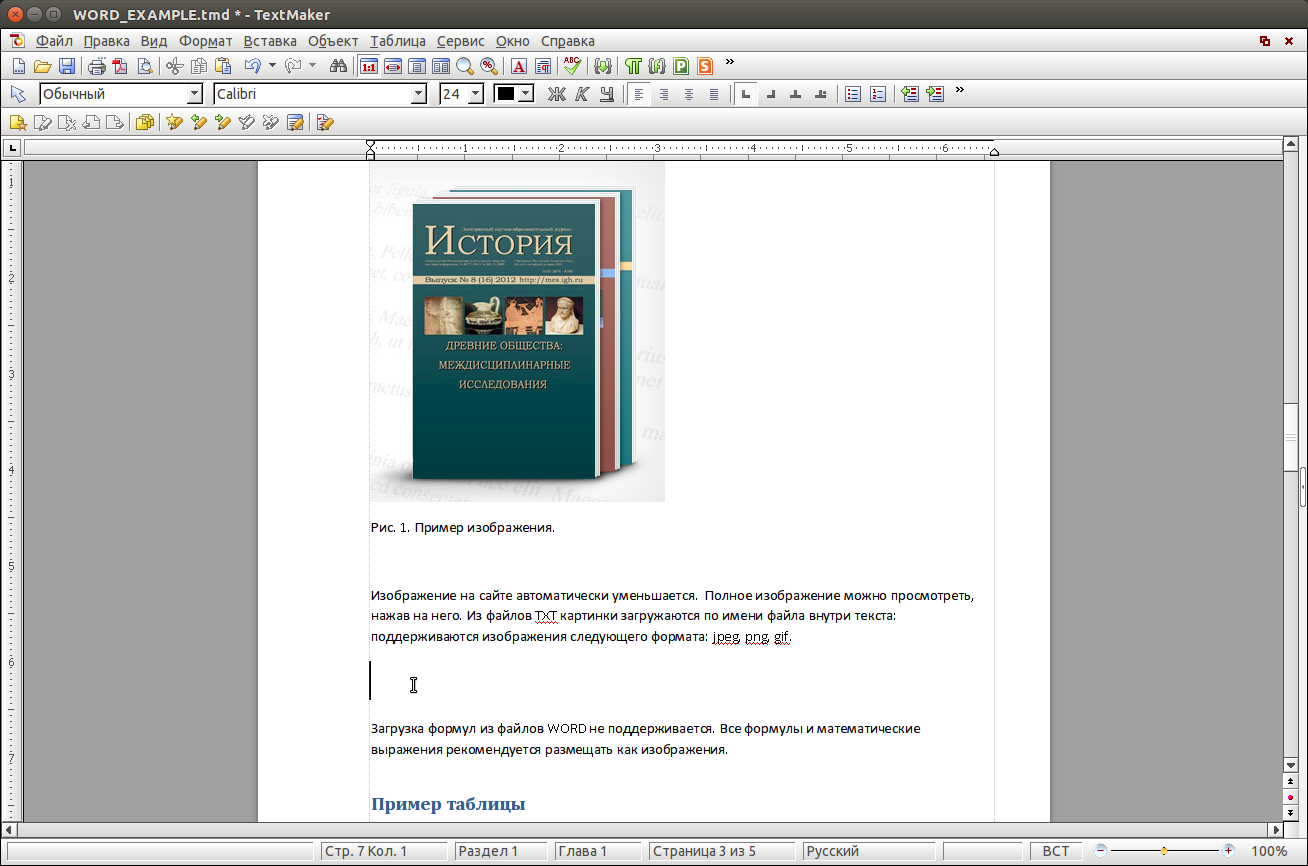
Task: Open a file with the folder icon
Action: click(42, 67)
